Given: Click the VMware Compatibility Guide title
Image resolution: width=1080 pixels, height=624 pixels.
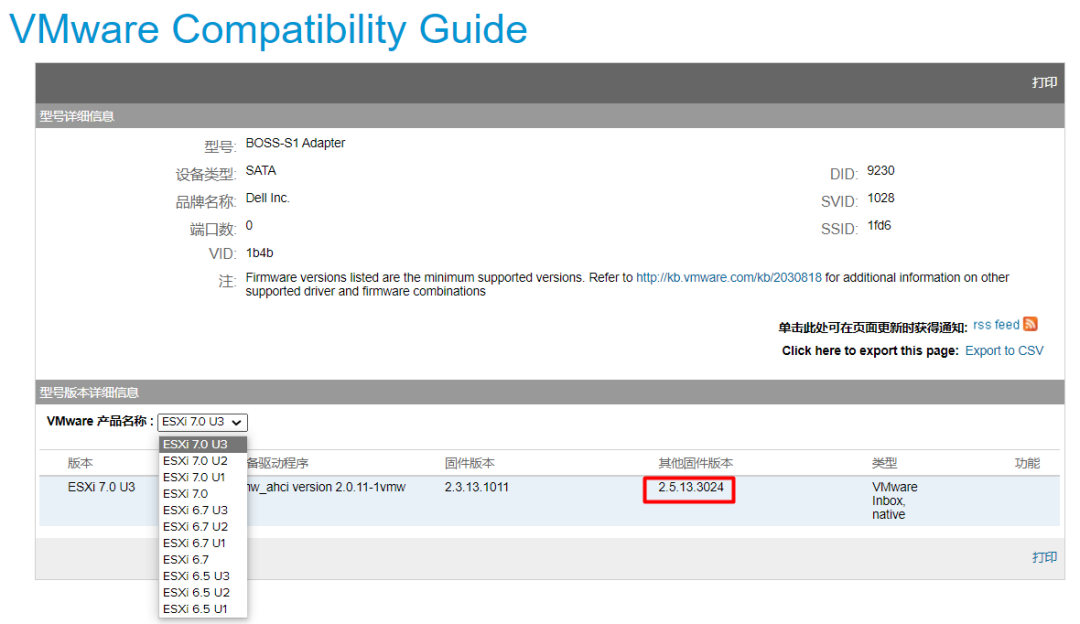Looking at the screenshot, I should (268, 30).
